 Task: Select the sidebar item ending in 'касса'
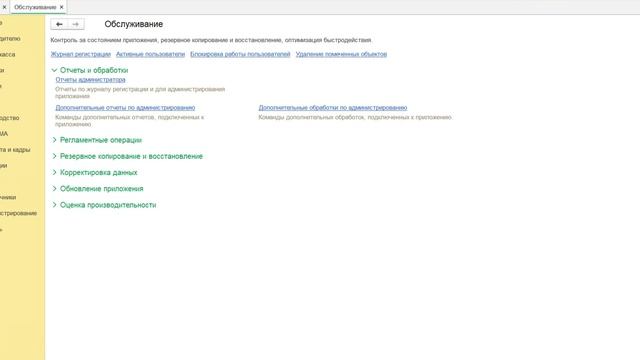[x=8, y=54]
